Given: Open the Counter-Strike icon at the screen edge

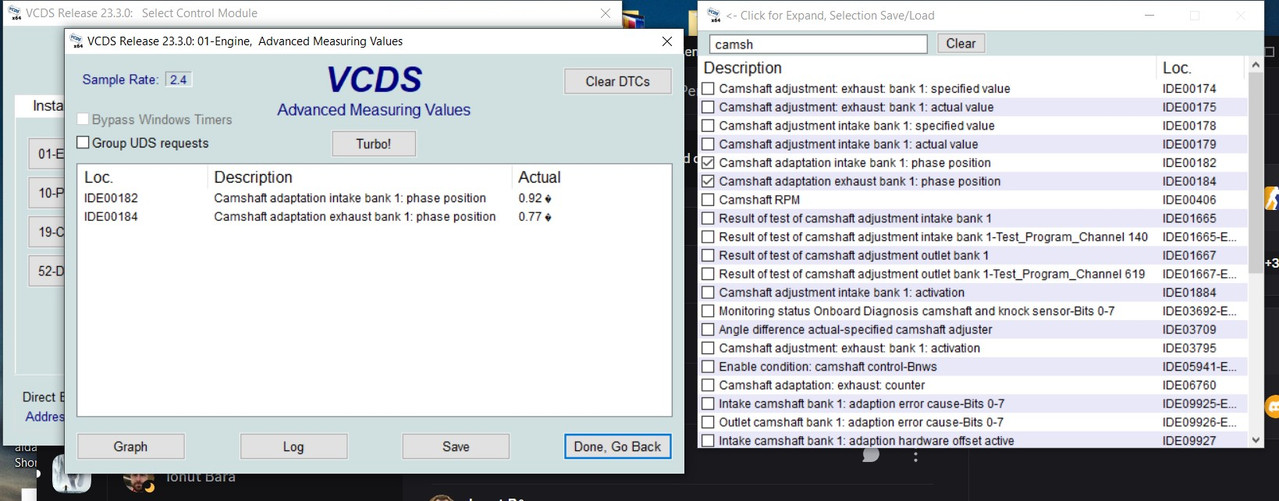Looking at the screenshot, I should 1271,198.
